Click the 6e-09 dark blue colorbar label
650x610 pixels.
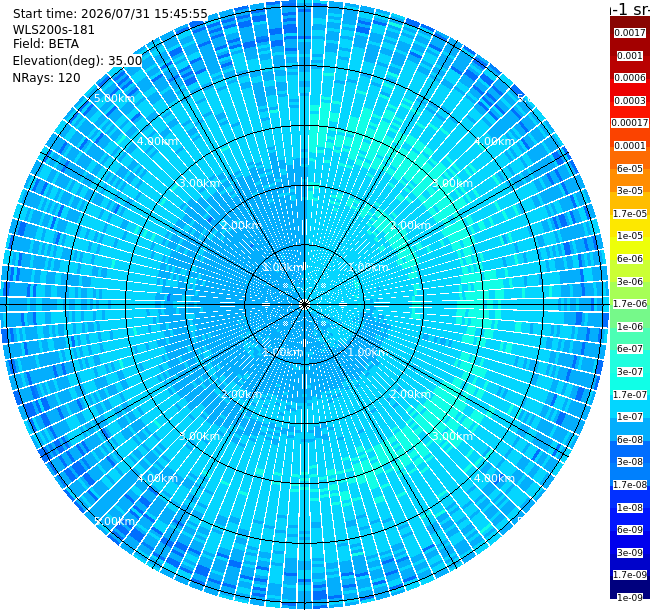(x=630, y=530)
